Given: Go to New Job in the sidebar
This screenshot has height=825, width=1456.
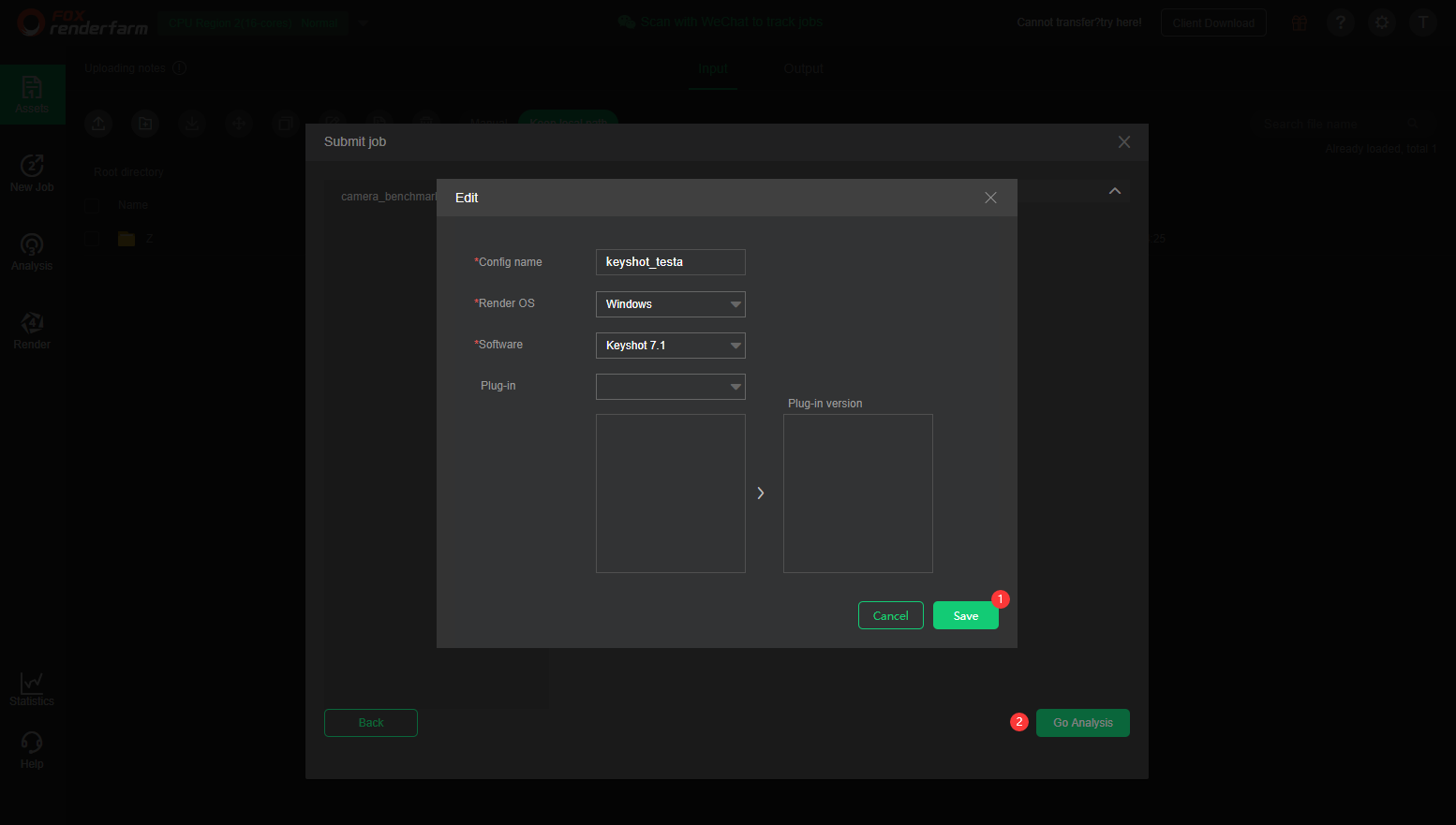Looking at the screenshot, I should pos(32,173).
